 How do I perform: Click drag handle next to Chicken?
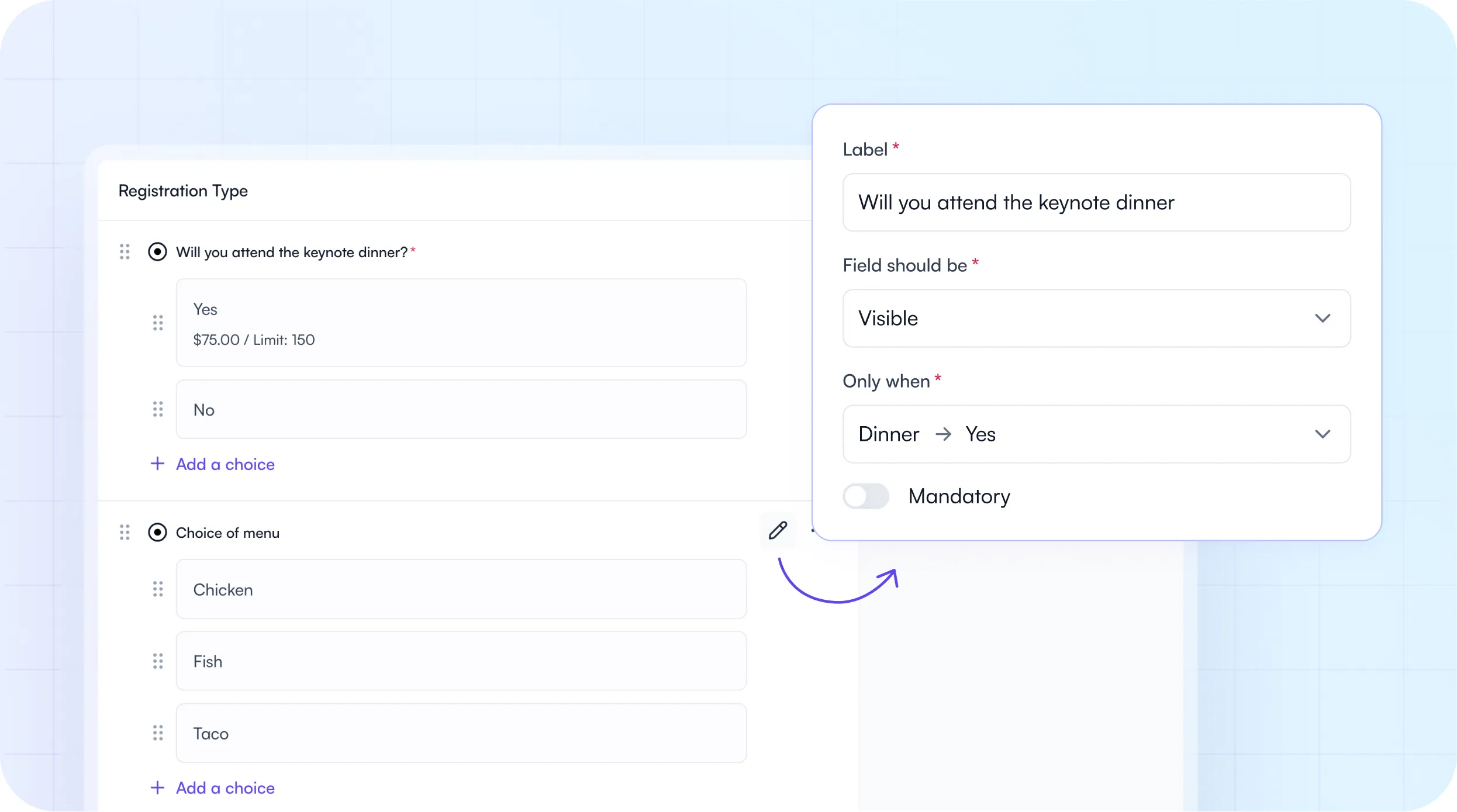(158, 589)
